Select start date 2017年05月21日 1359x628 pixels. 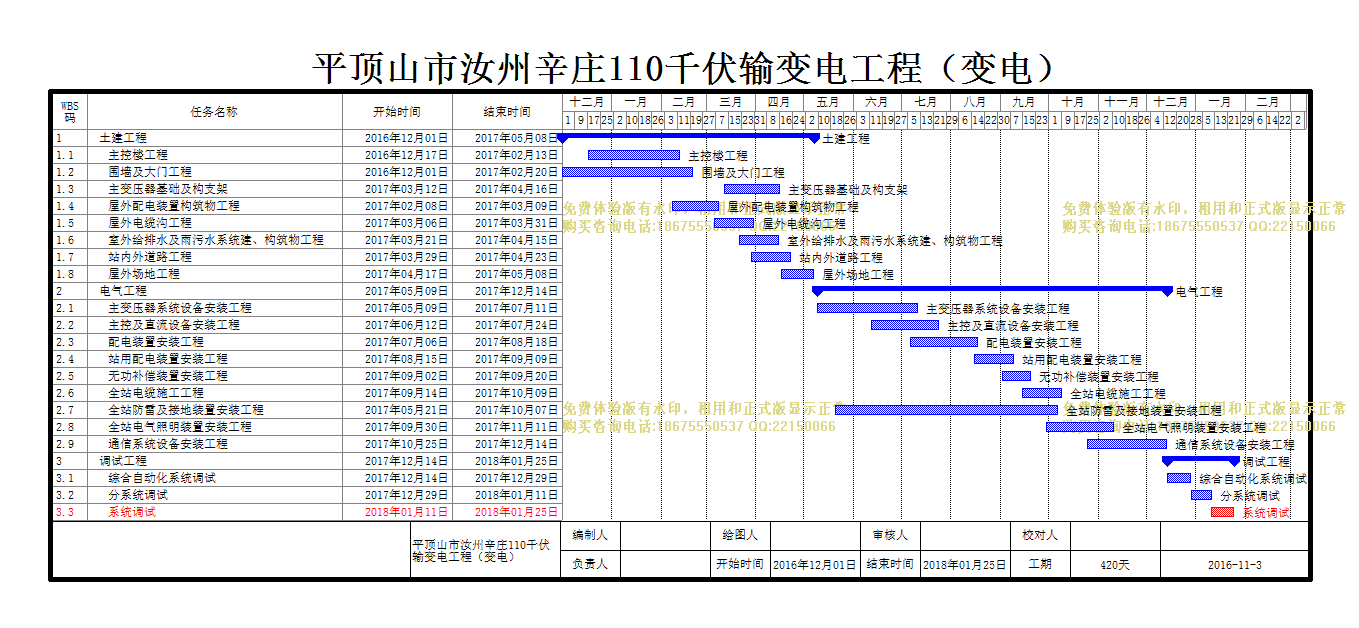[x=406, y=410]
